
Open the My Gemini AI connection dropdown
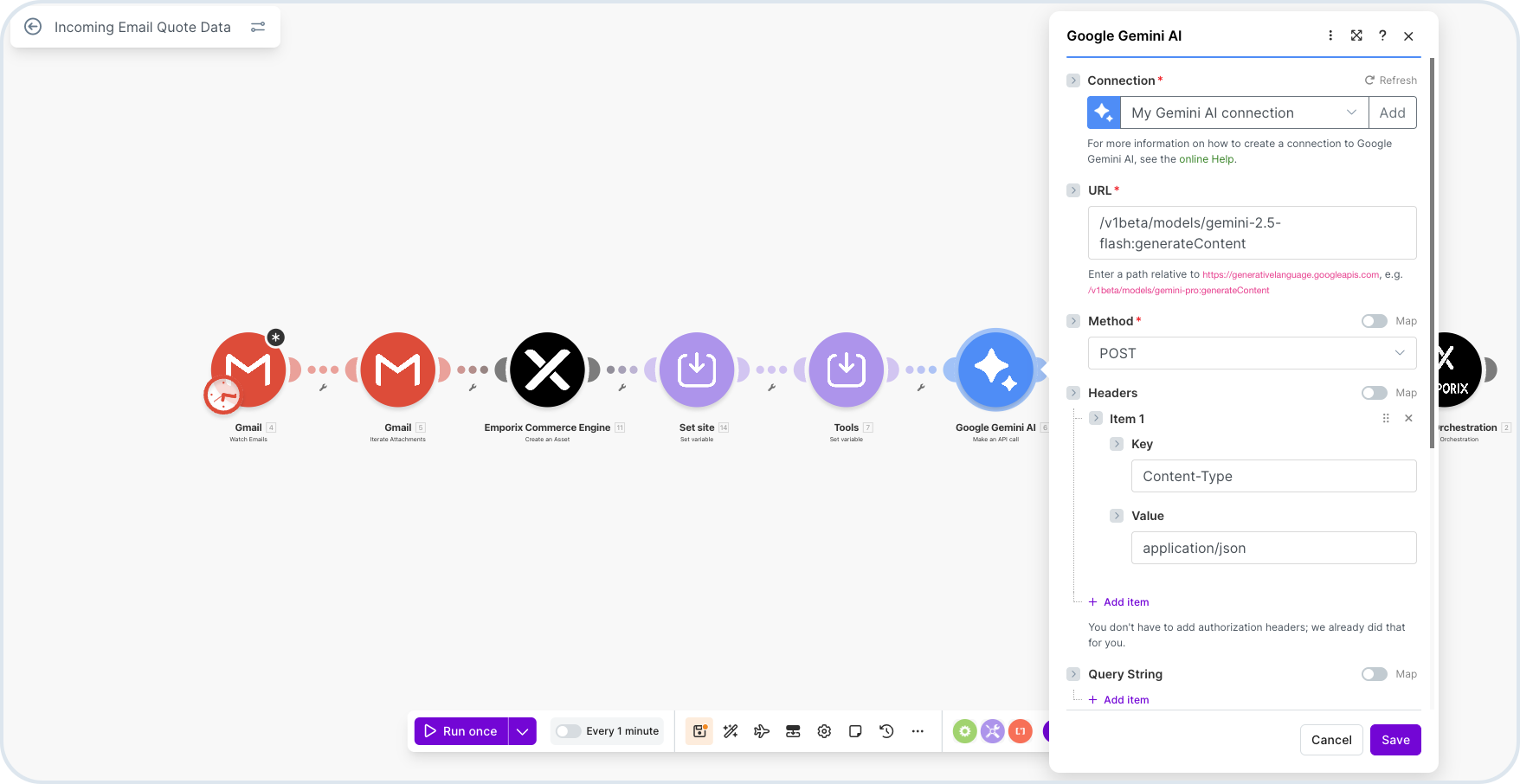coord(1244,112)
